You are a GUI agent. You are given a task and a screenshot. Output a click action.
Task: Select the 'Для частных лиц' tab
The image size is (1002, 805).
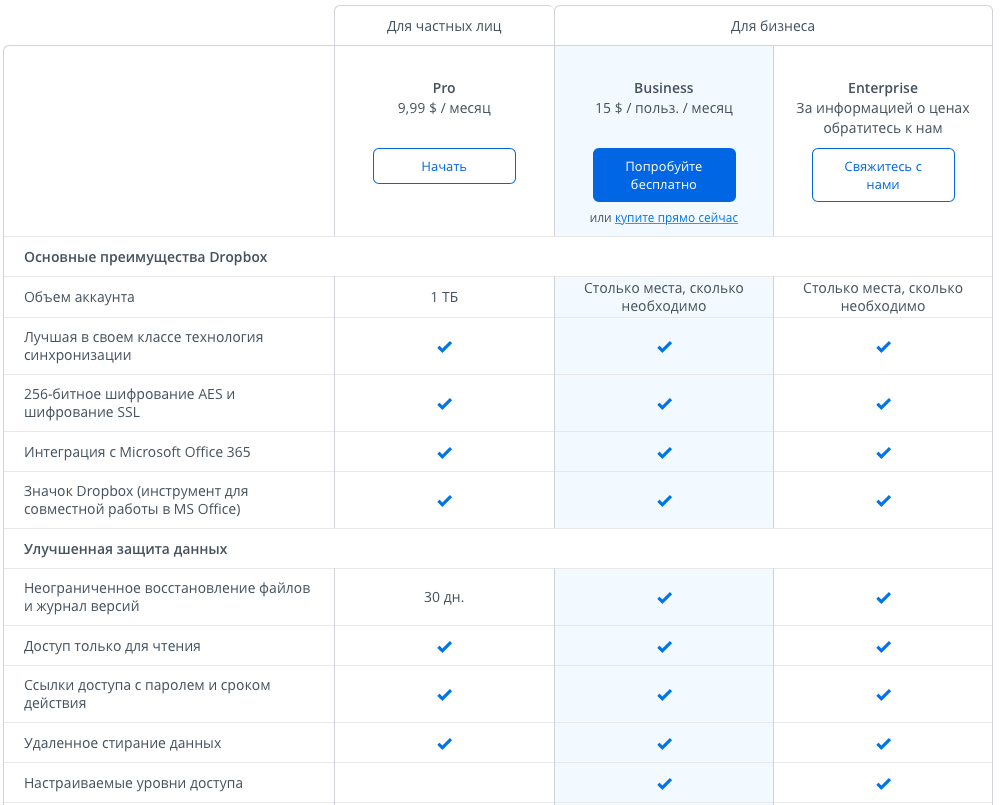point(444,26)
